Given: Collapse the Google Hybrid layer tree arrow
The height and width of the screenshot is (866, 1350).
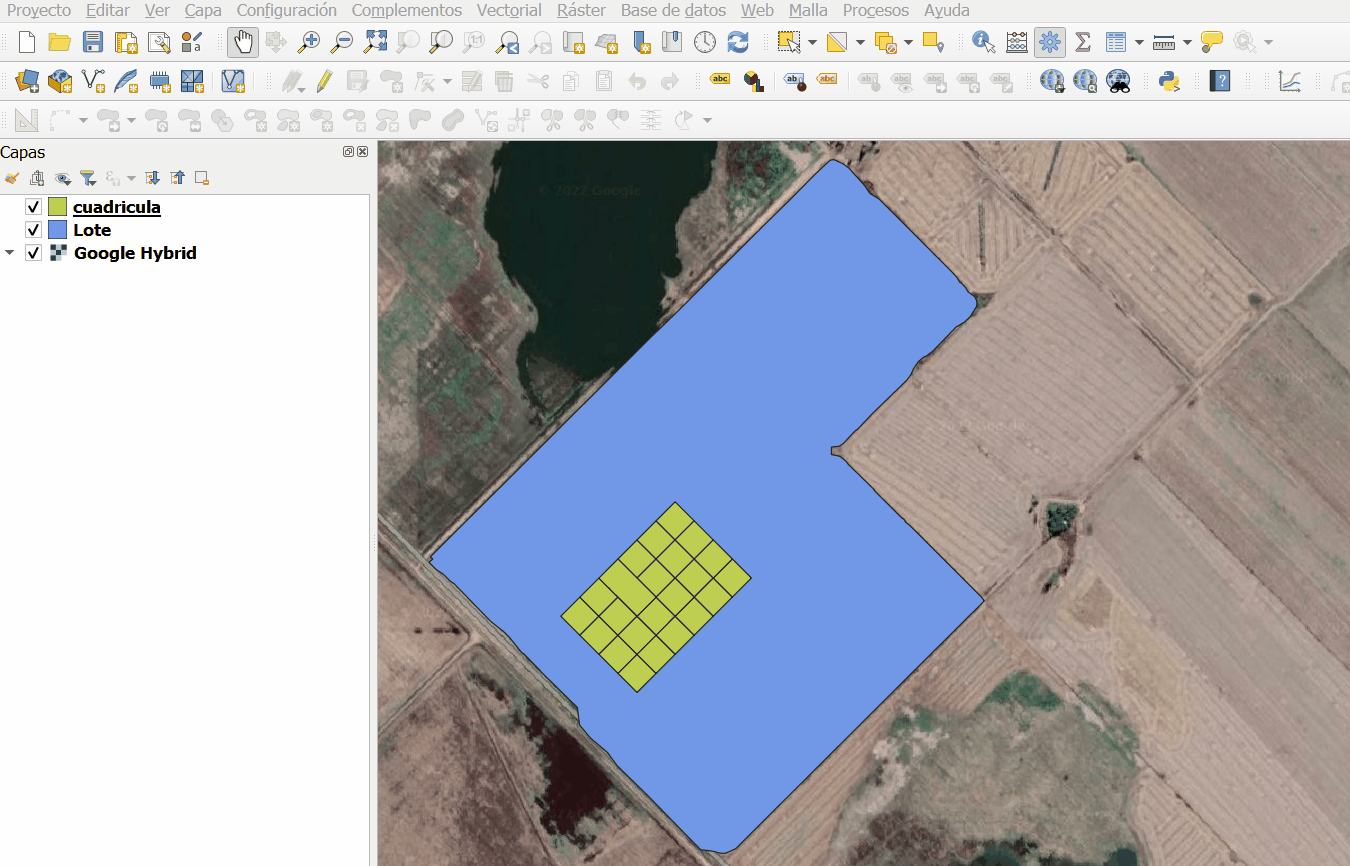Looking at the screenshot, I should click(x=10, y=253).
